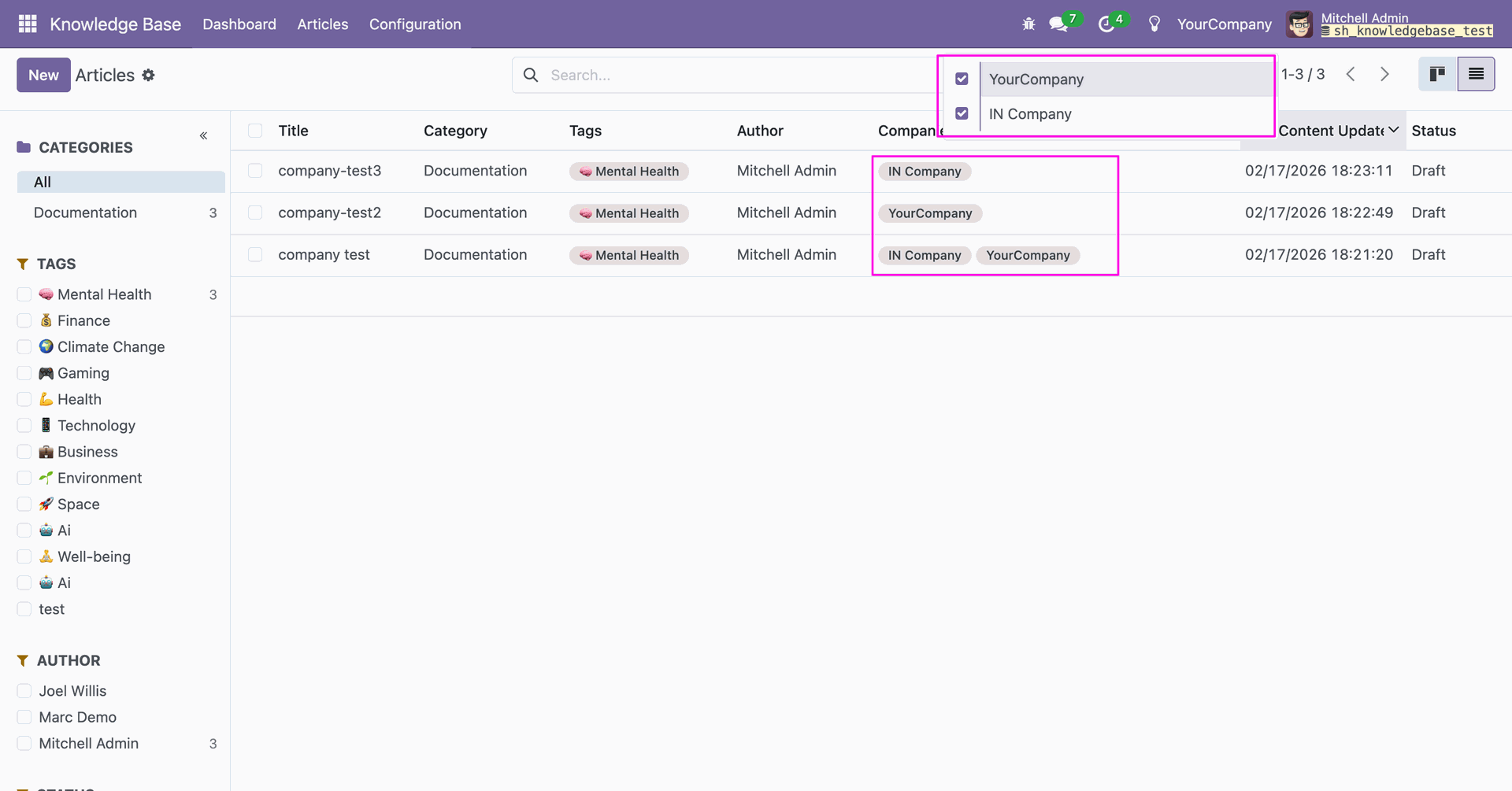Image resolution: width=1512 pixels, height=791 pixels.
Task: Open the apps grid menu icon
Action: (x=28, y=24)
